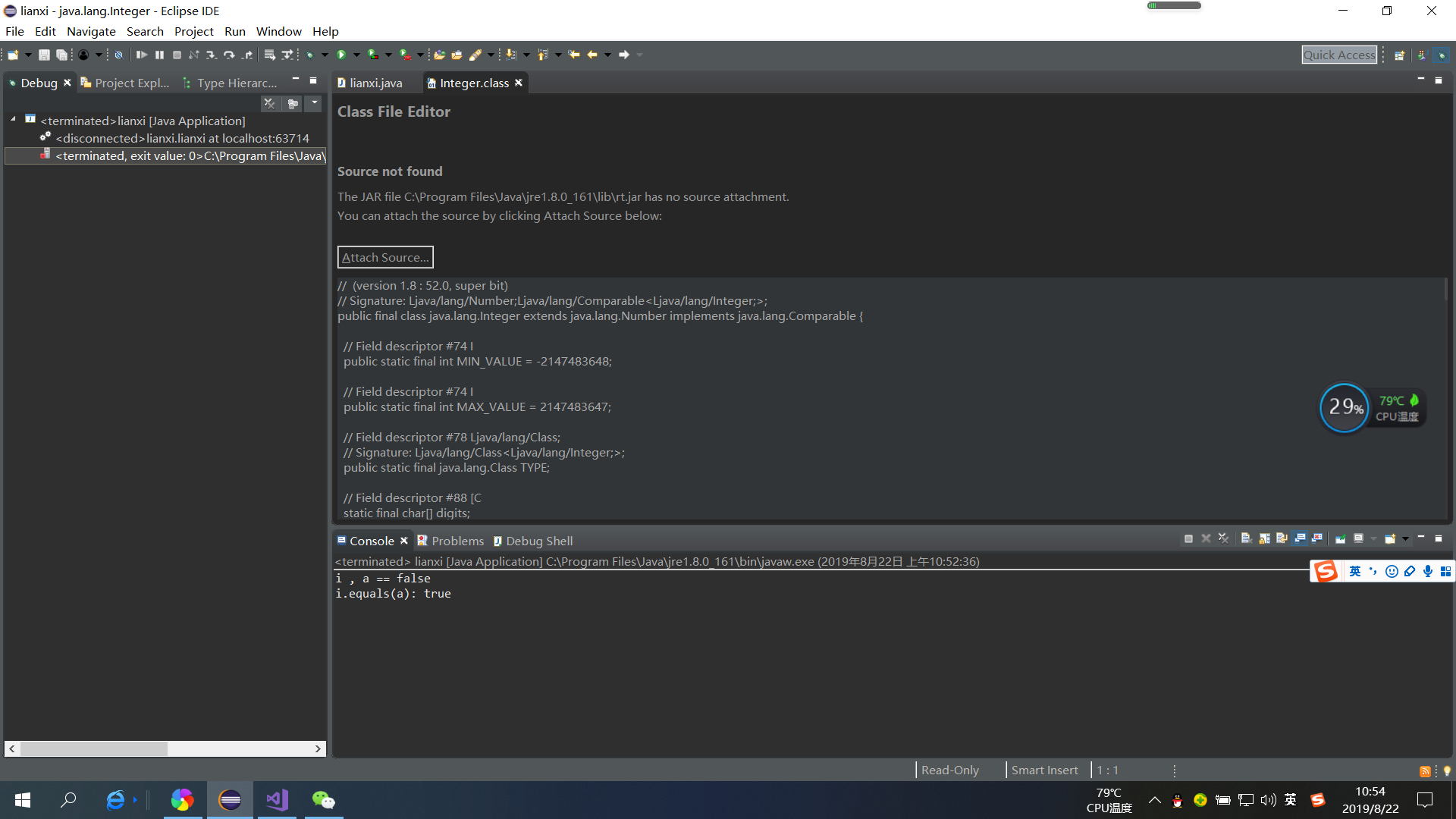Click the Step Return icon
Image resolution: width=1456 pixels, height=819 pixels.
tap(247, 55)
